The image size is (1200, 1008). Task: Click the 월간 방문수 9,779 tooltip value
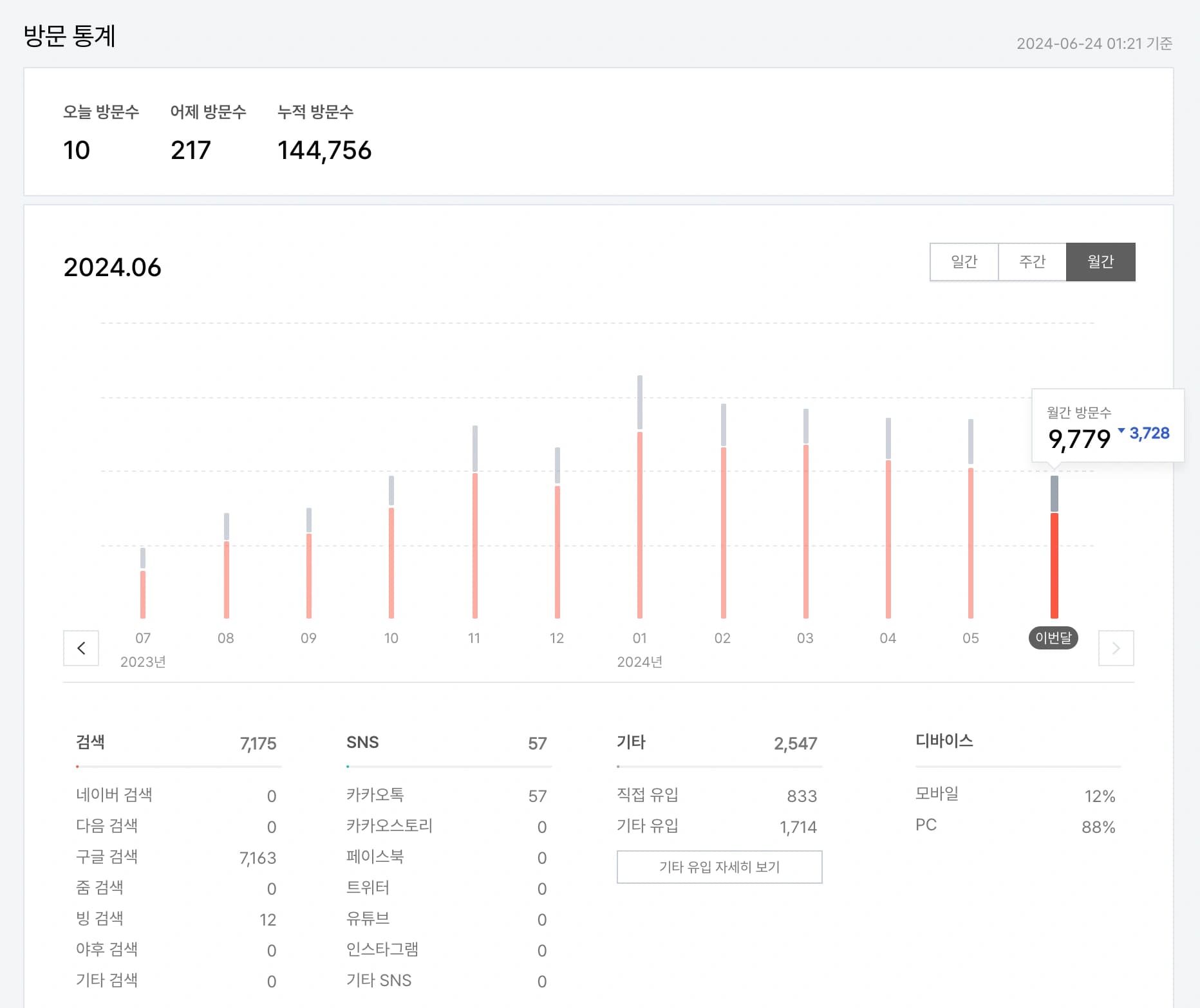1079,439
